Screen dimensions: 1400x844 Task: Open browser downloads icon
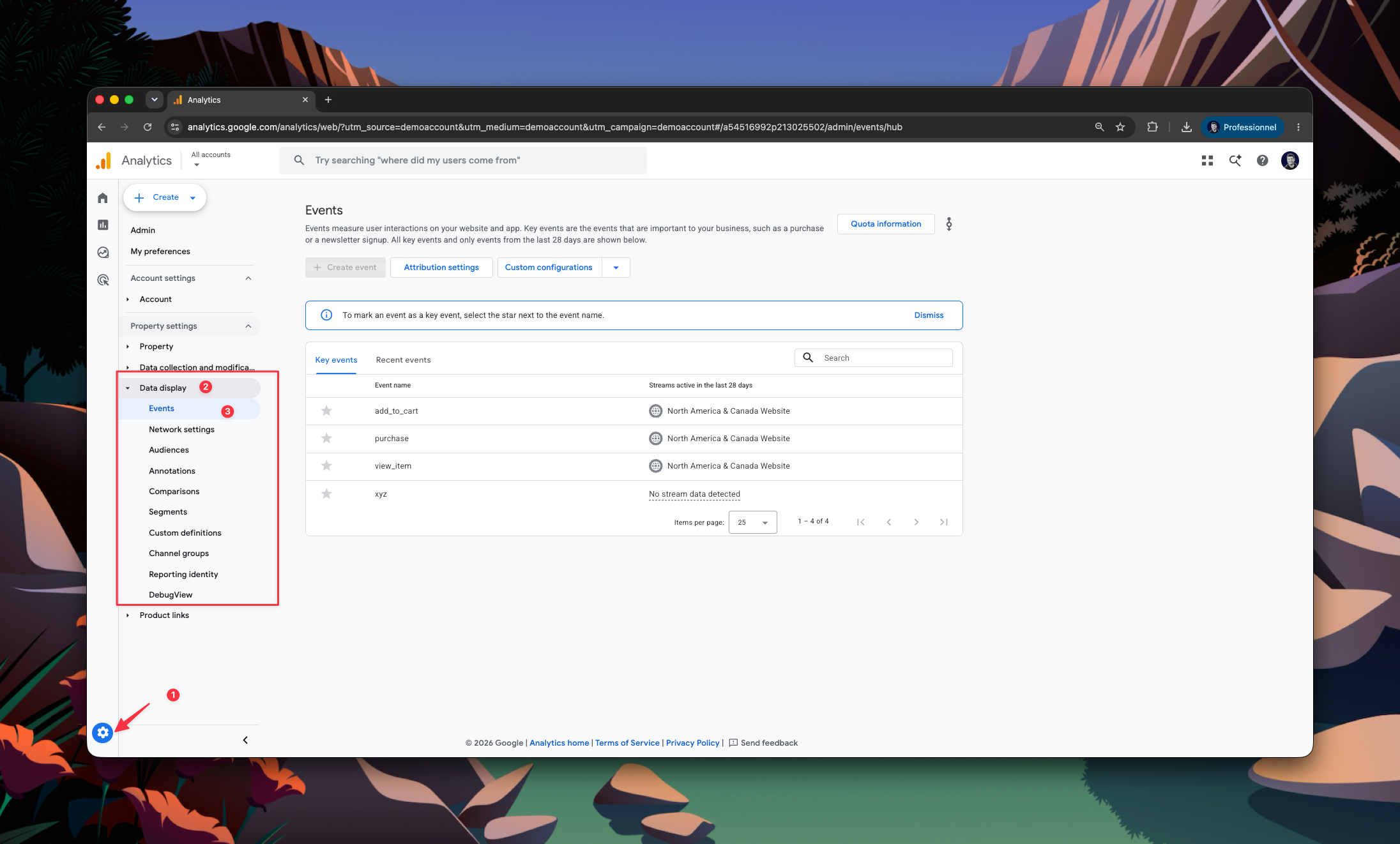[1187, 127]
